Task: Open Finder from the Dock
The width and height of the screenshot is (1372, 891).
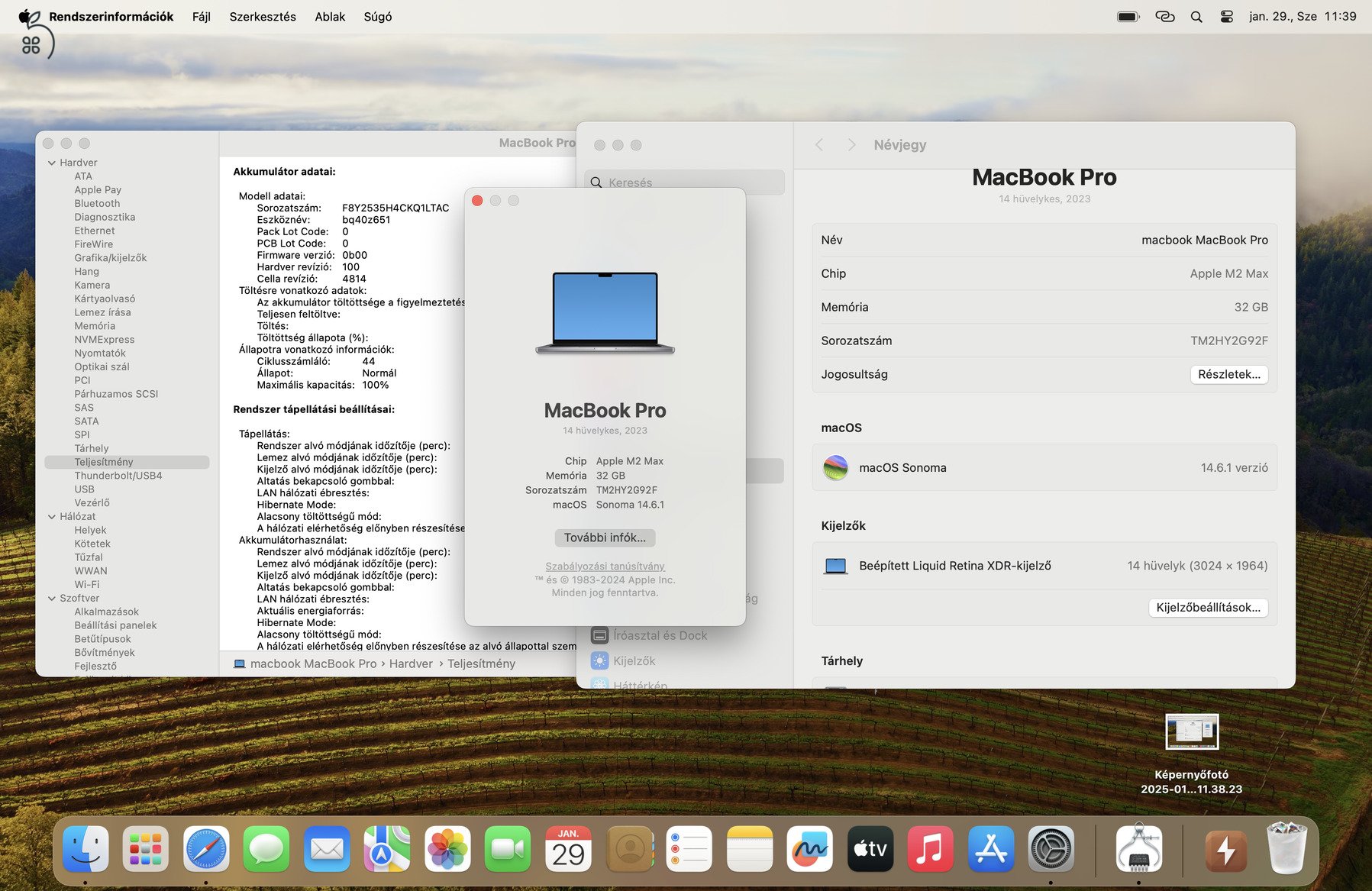Action: 86,848
